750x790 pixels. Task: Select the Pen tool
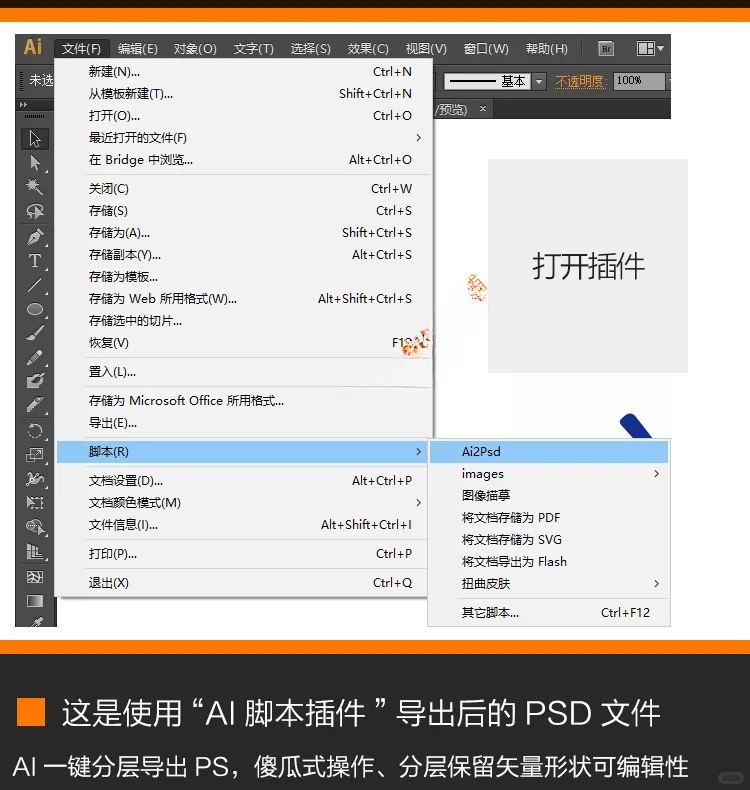point(35,236)
